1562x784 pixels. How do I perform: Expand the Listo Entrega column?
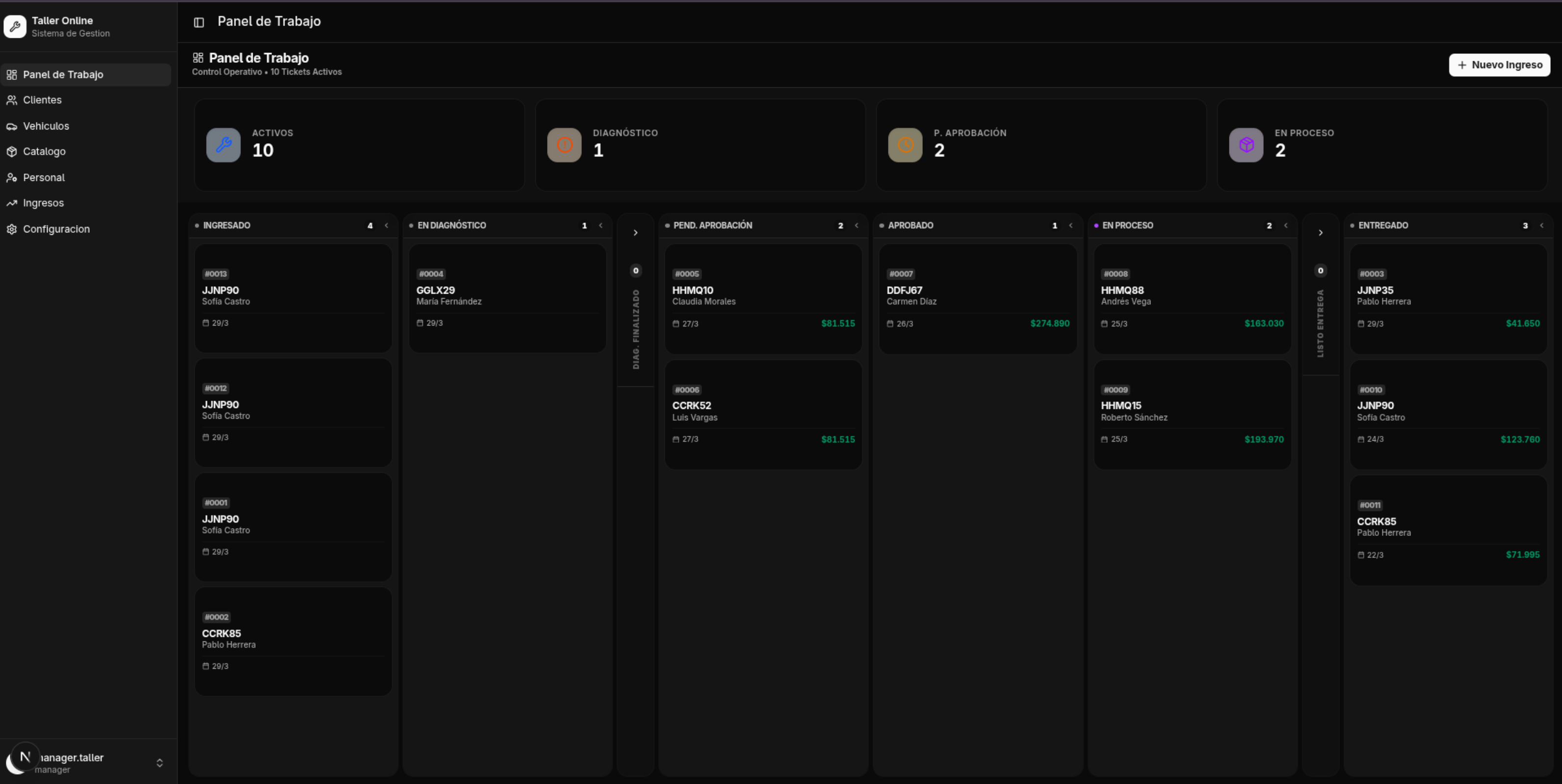(1321, 233)
